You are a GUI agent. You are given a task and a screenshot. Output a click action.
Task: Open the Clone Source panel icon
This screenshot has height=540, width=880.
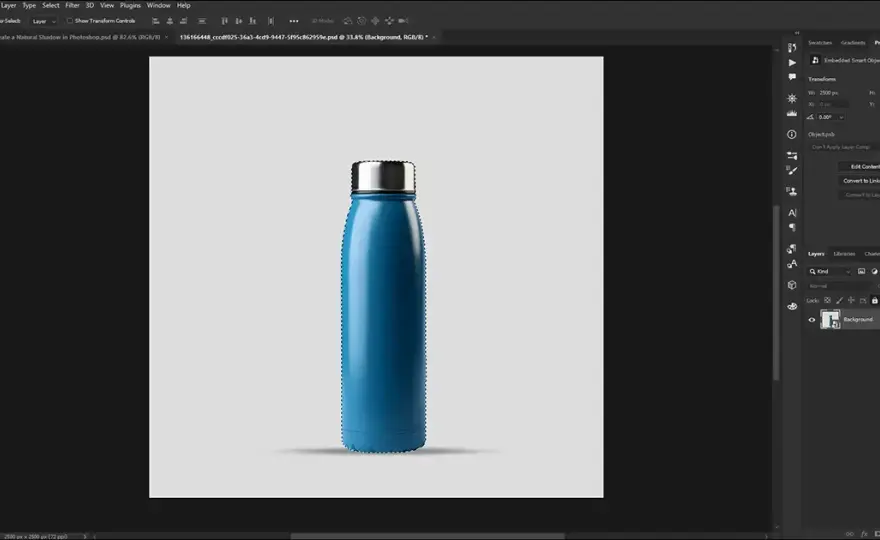point(792,191)
